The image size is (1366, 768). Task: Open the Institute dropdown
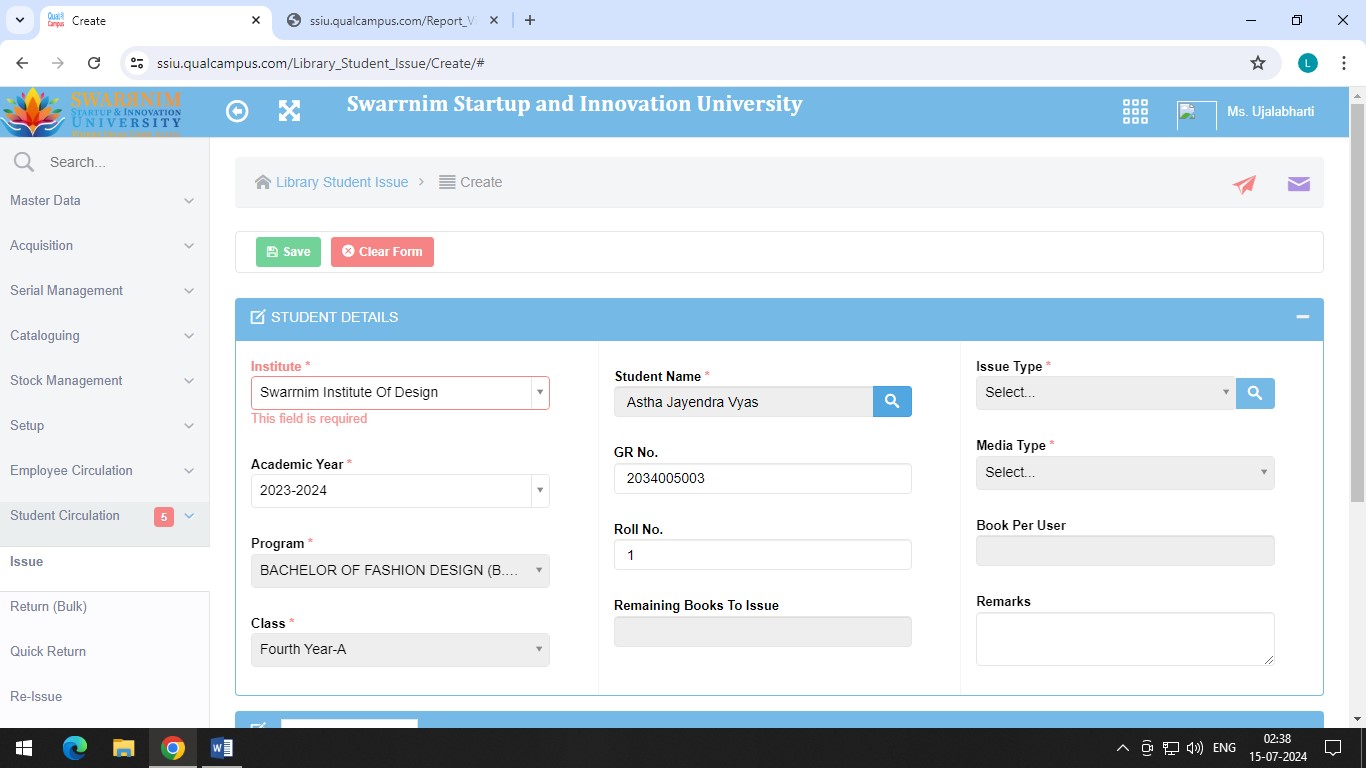(400, 393)
